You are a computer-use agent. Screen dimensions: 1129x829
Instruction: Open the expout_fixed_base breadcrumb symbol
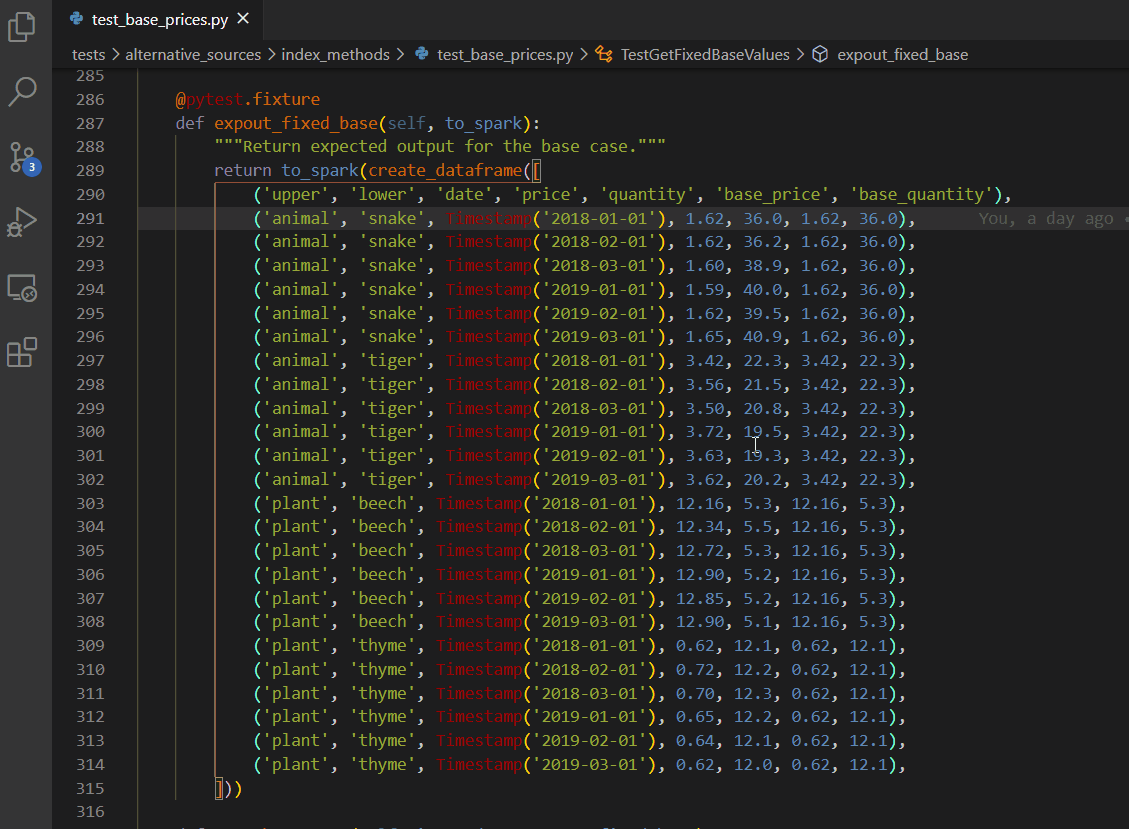pyautogui.click(x=902, y=54)
